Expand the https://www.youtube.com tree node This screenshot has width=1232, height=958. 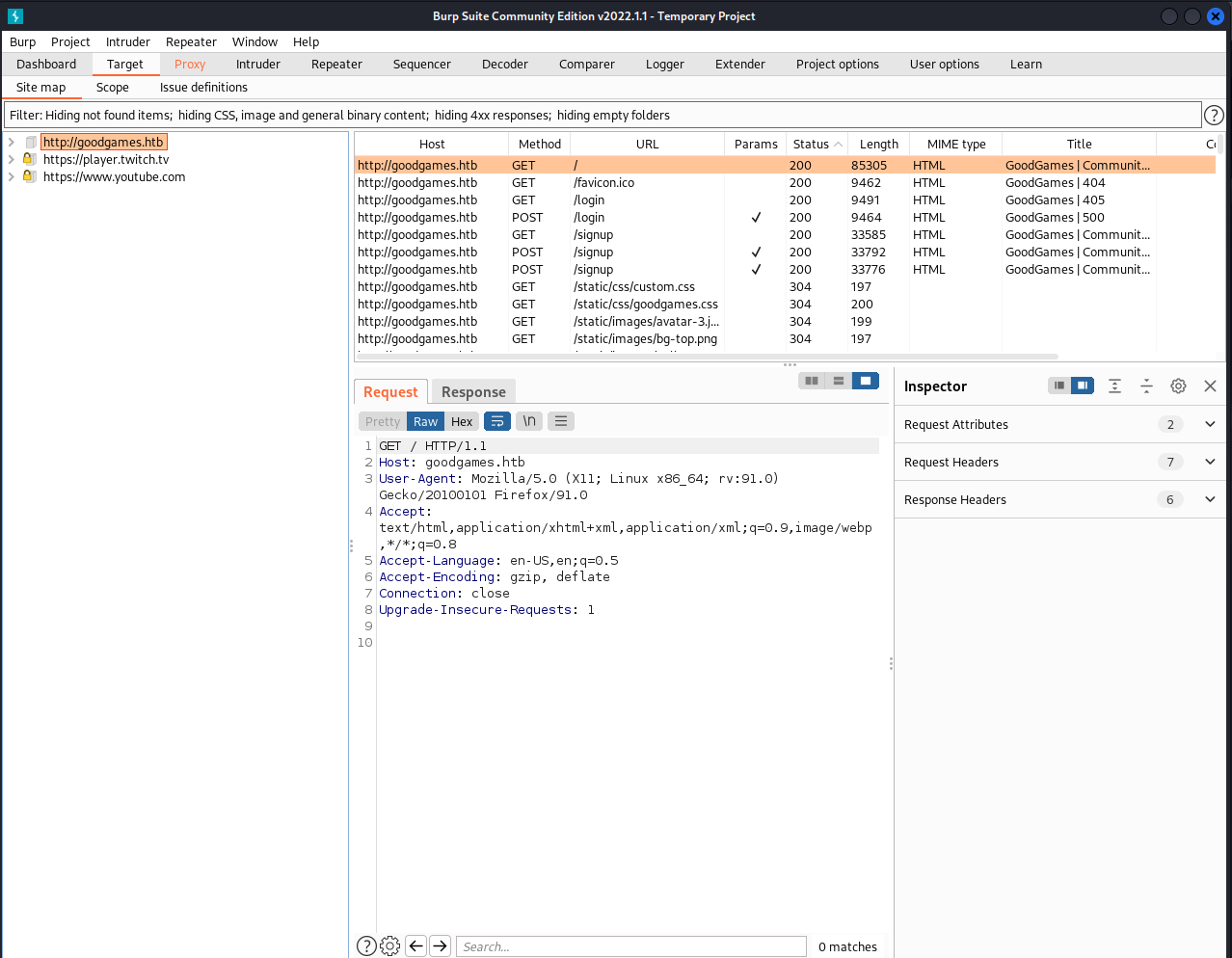12,176
